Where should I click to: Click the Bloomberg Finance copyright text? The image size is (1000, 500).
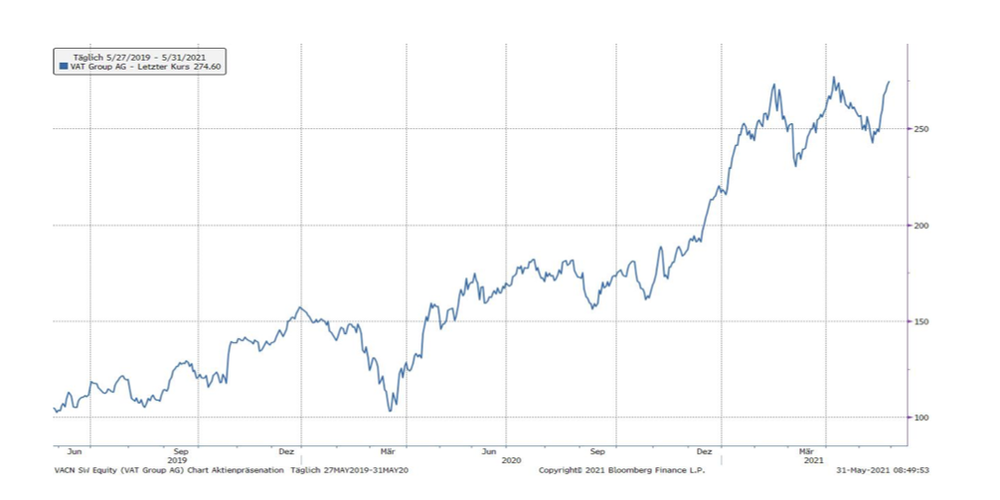pyautogui.click(x=608, y=469)
